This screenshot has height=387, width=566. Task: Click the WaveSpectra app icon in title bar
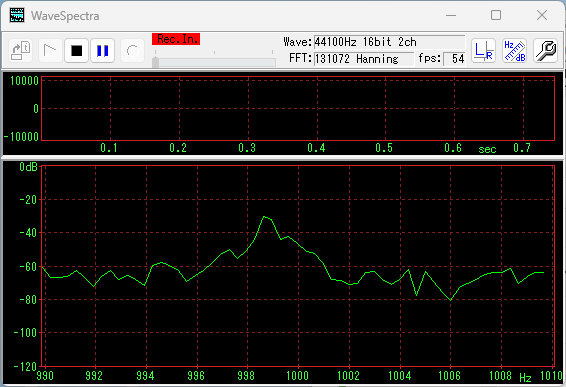pyautogui.click(x=17, y=15)
